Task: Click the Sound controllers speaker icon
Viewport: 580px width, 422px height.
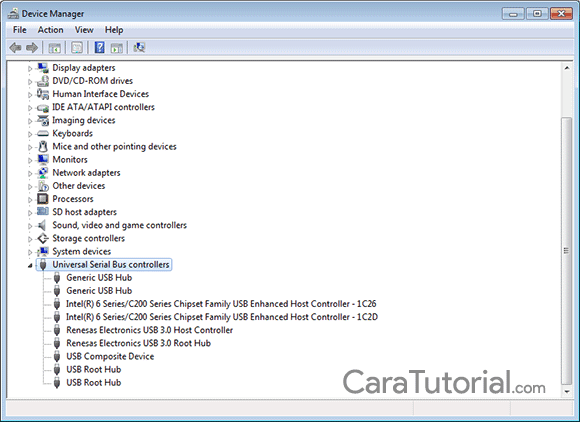Action: [x=42, y=225]
